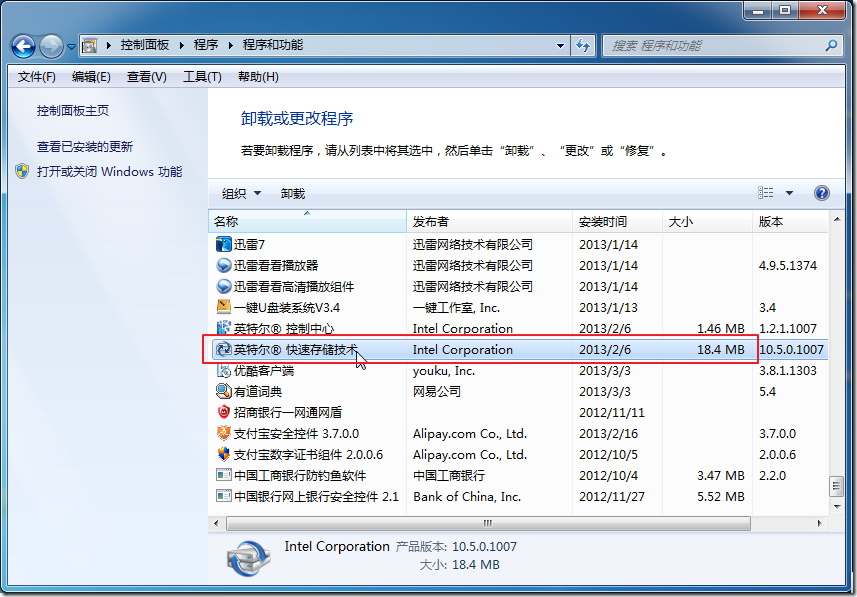Open address bar history dropdown
The height and width of the screenshot is (597, 857).
pyautogui.click(x=560, y=46)
